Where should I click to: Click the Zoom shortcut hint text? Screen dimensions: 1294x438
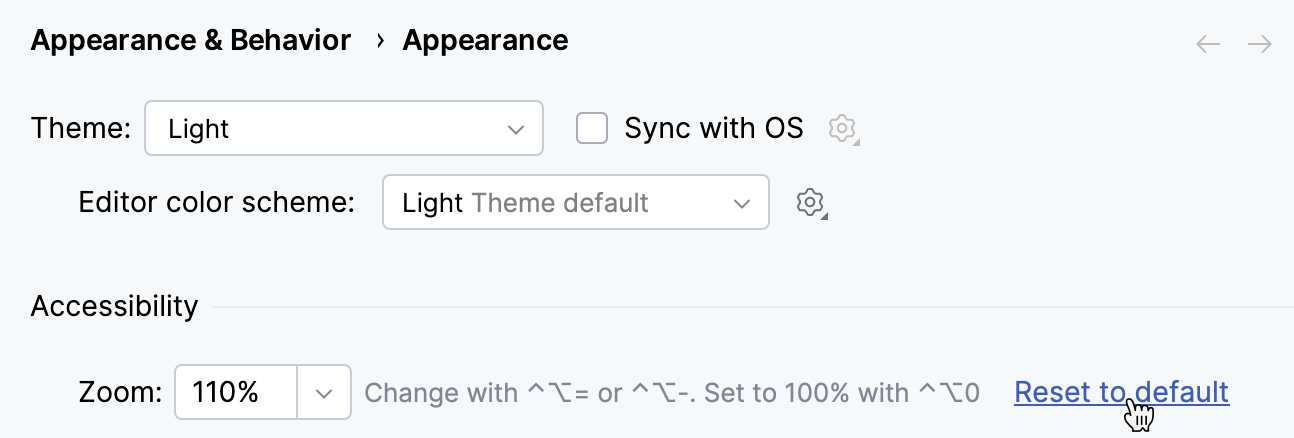671,392
